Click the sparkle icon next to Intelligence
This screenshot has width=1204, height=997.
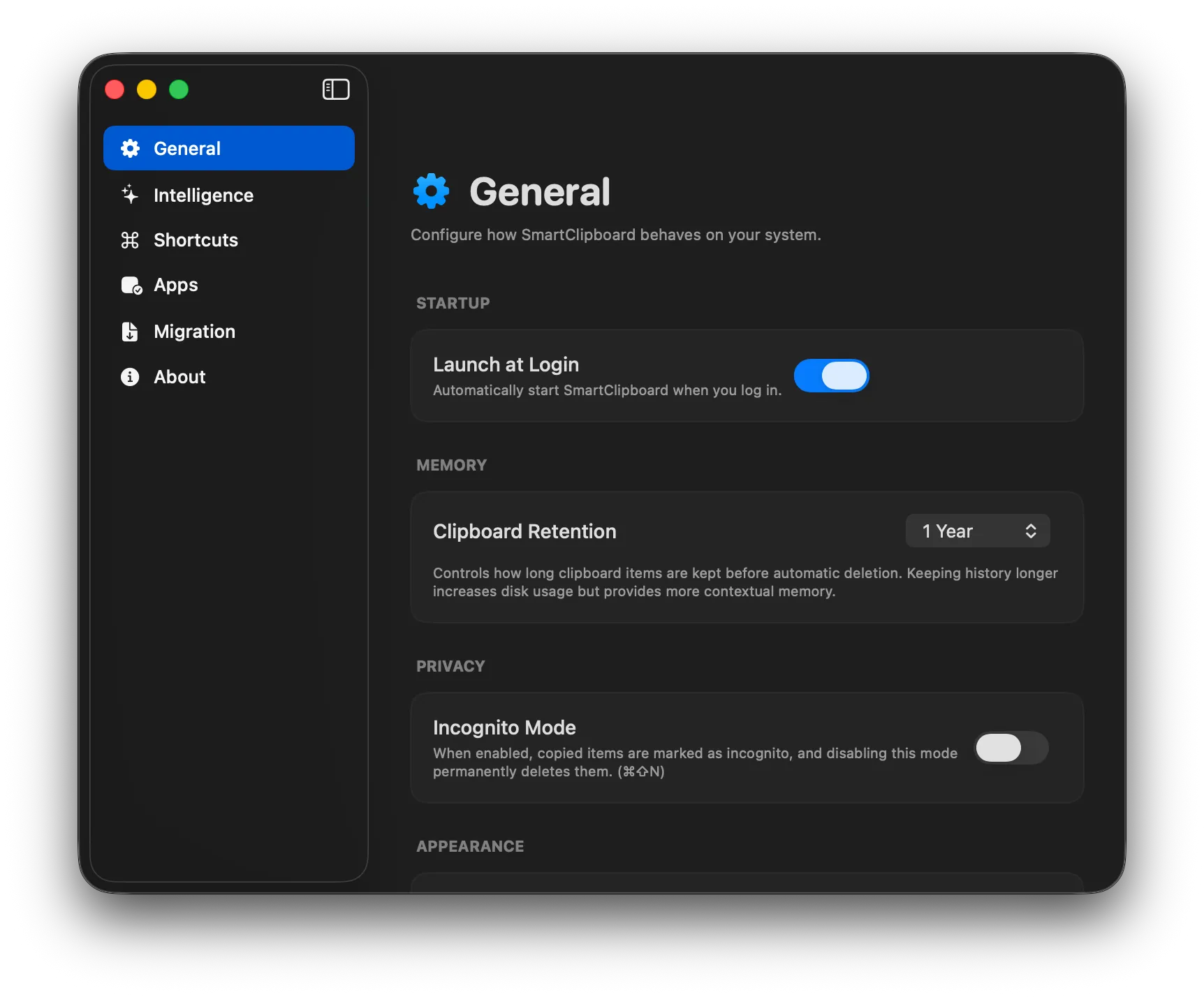point(130,195)
